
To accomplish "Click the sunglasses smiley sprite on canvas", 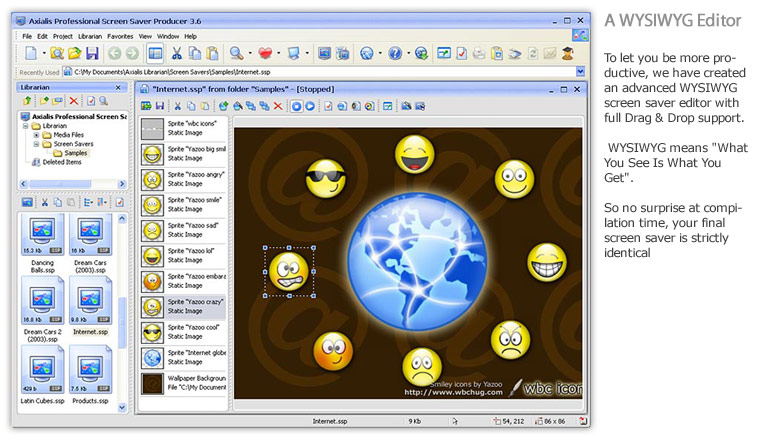I will point(325,178).
